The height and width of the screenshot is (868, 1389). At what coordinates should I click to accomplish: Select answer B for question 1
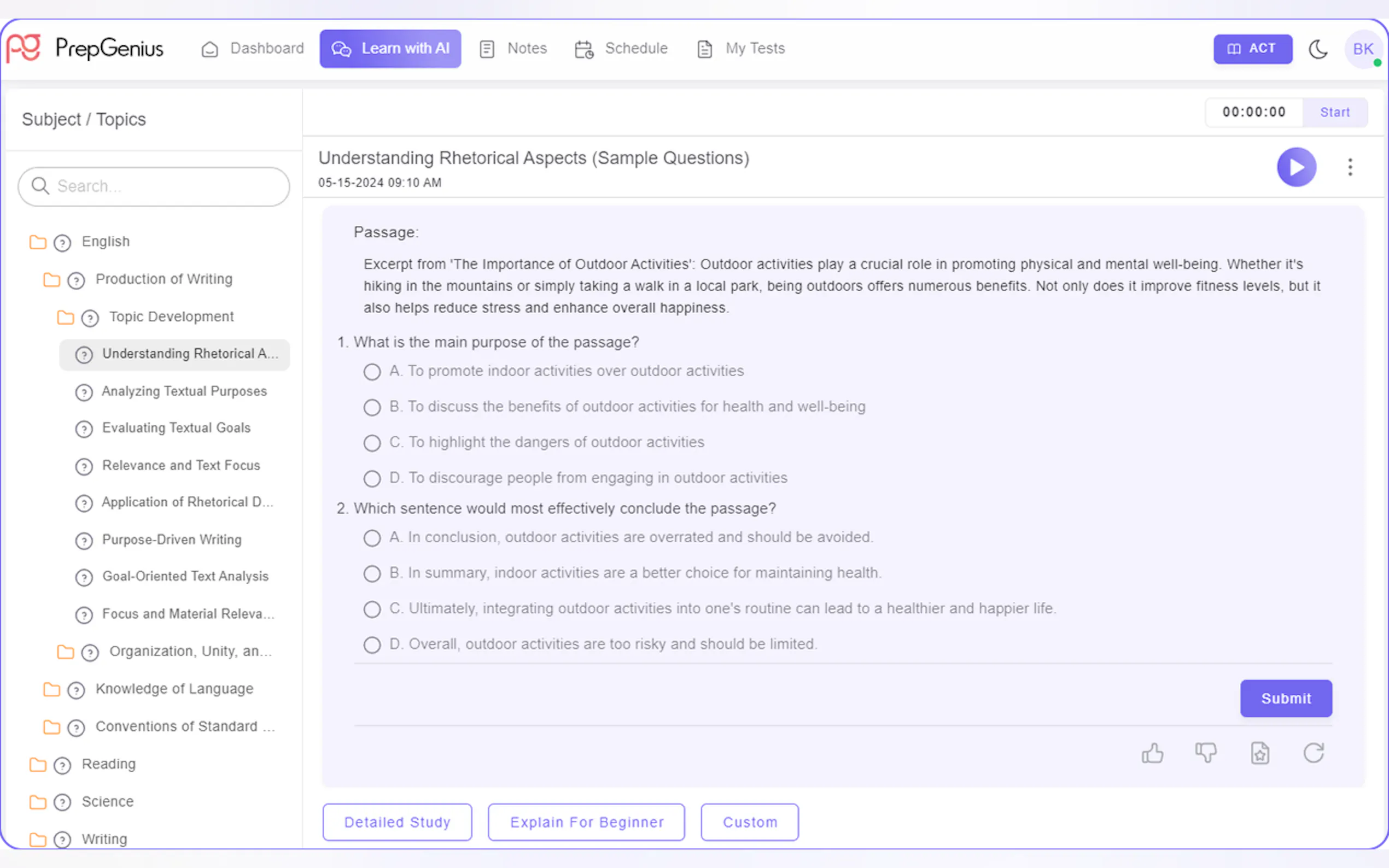(x=372, y=408)
